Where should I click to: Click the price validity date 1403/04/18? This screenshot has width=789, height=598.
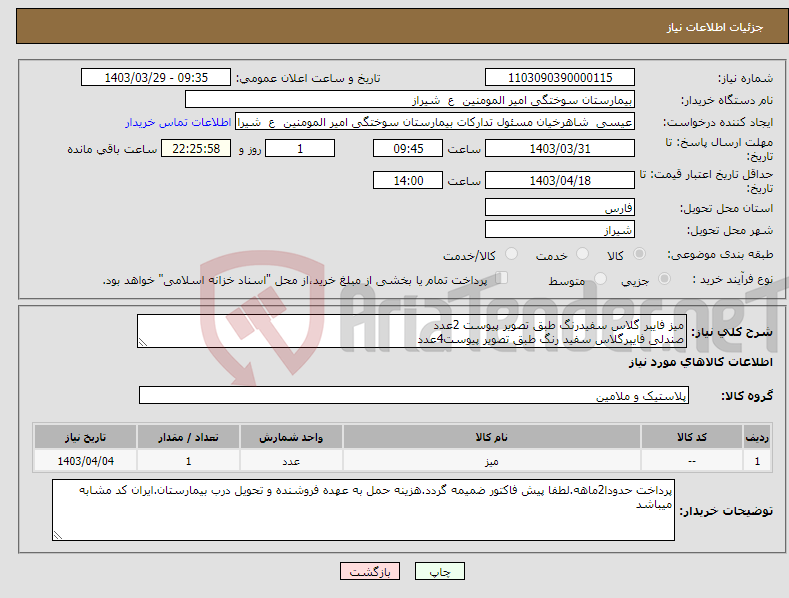[560, 180]
